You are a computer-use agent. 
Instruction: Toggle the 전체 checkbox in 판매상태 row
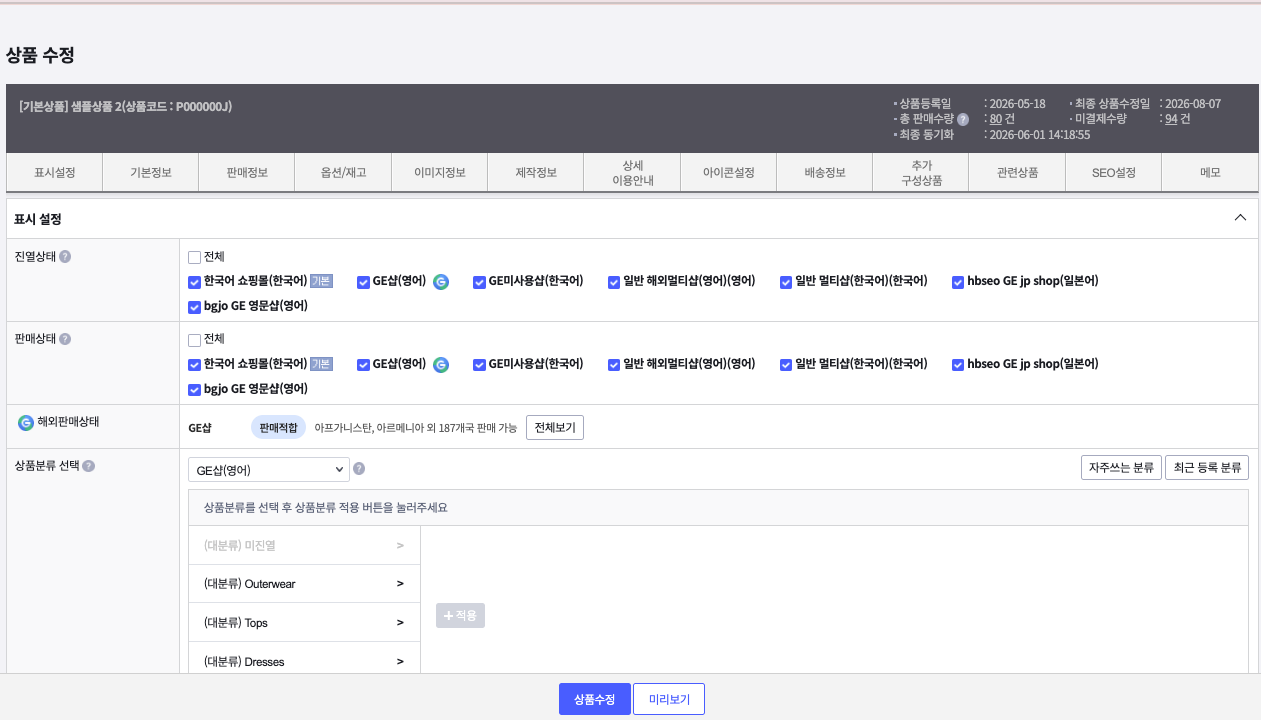tap(195, 339)
